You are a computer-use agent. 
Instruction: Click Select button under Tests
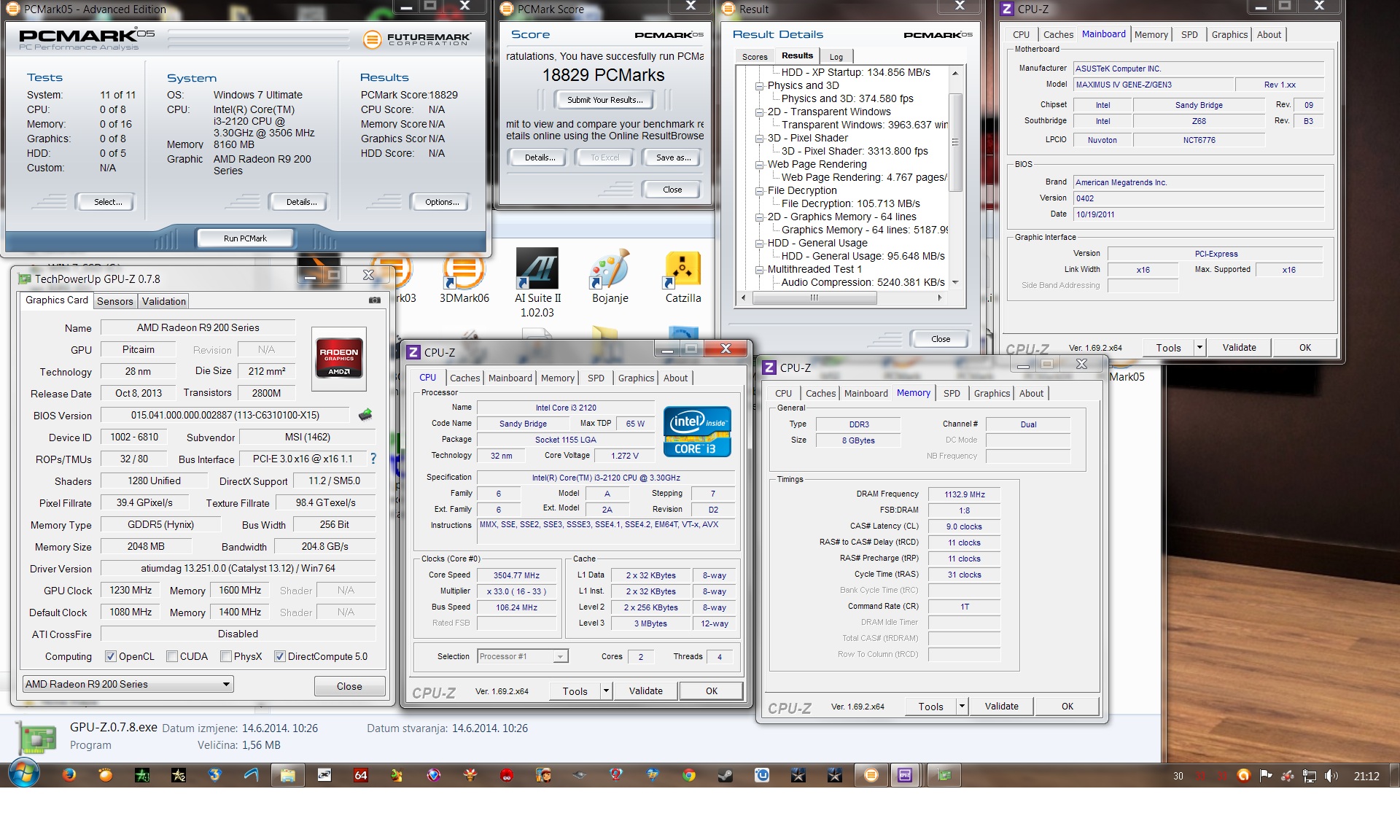coord(108,202)
